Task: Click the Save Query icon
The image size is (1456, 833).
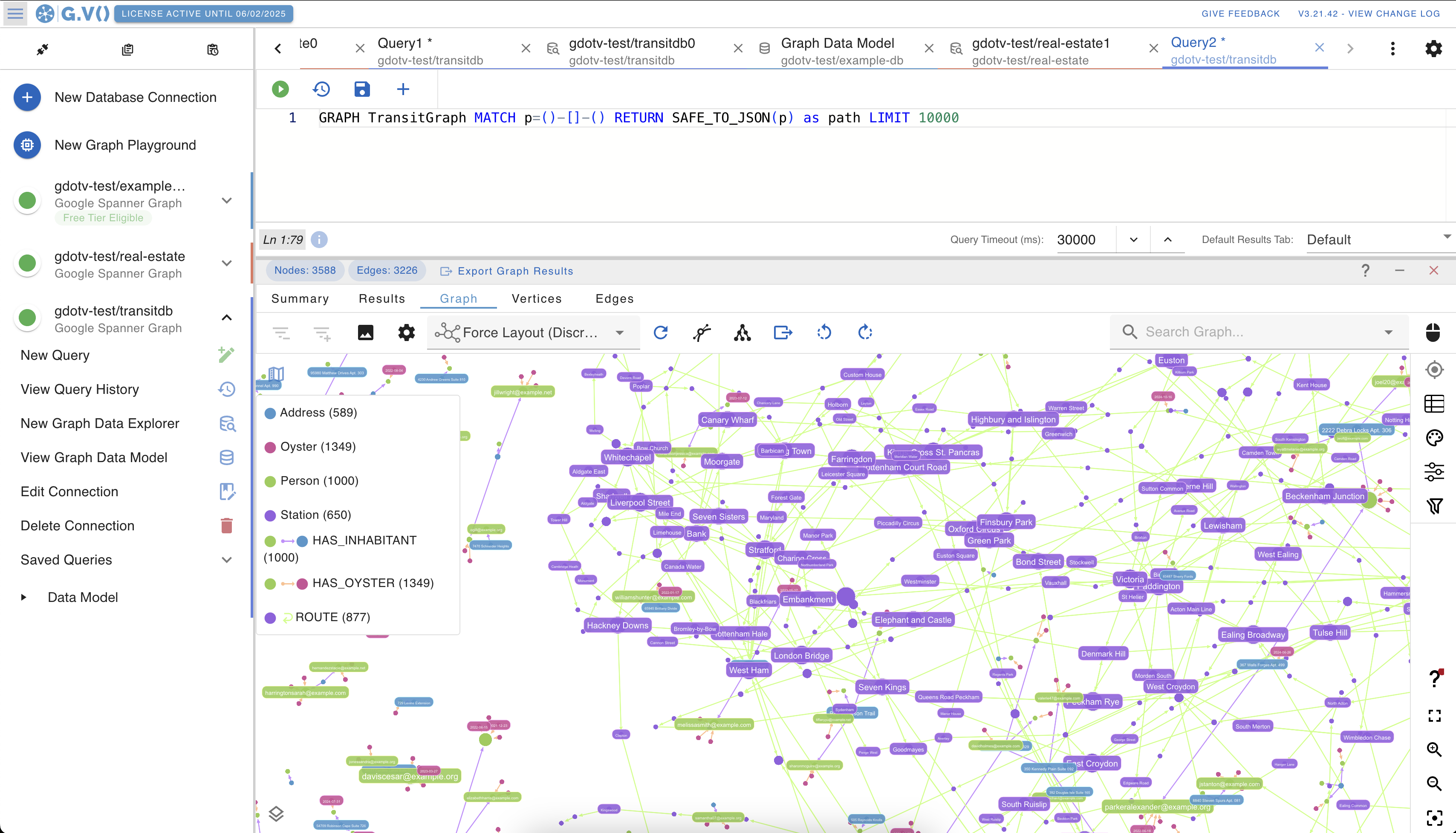Action: [x=362, y=89]
